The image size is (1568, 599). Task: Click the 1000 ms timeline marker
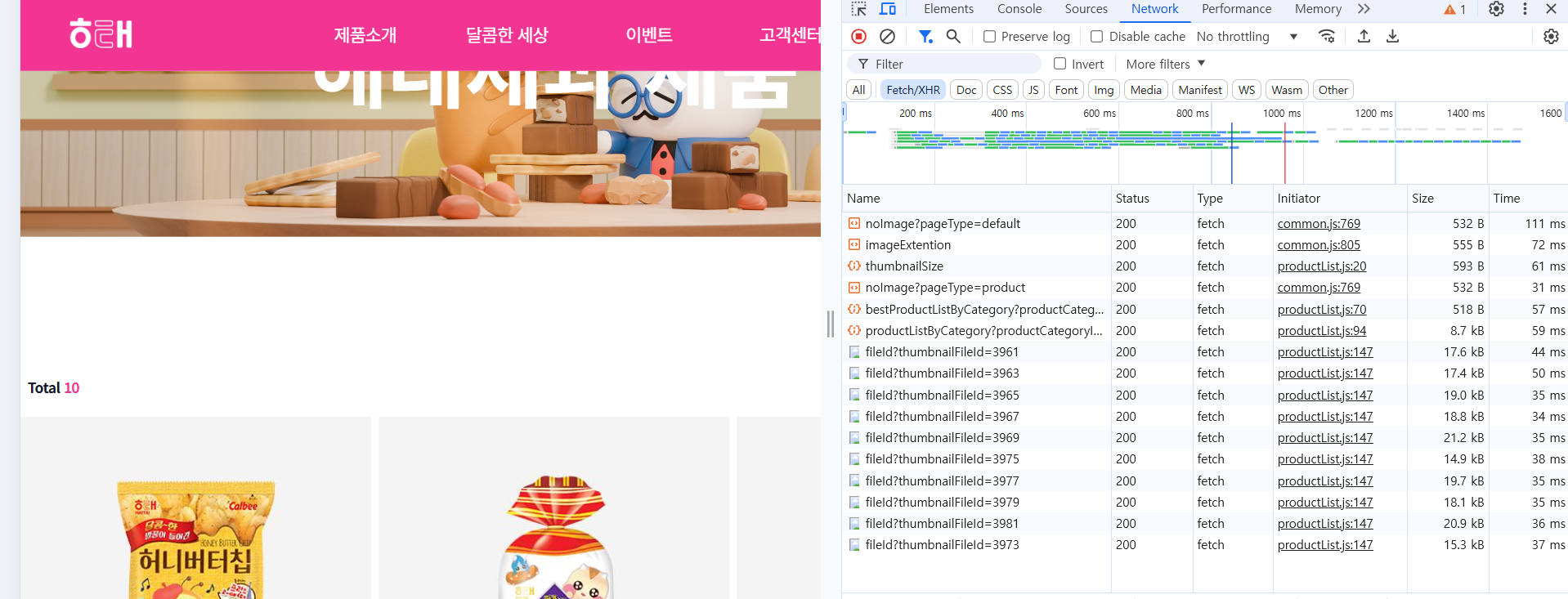[1281, 113]
